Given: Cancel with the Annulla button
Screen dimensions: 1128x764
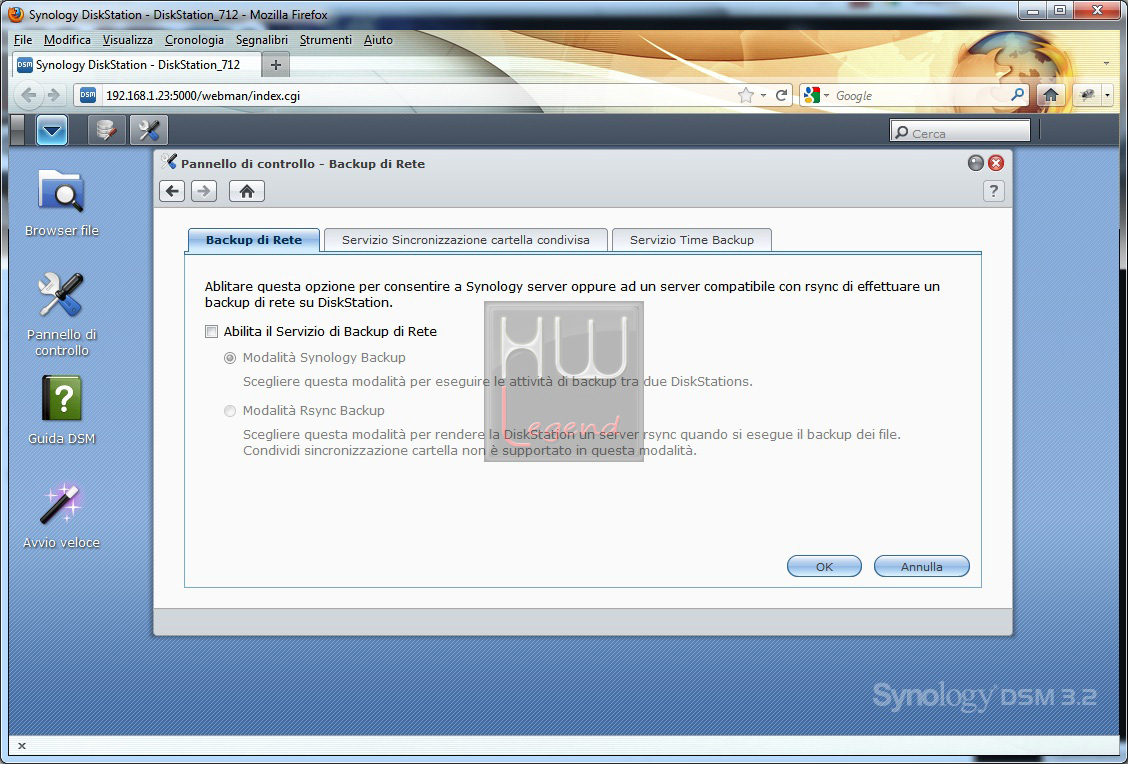Looking at the screenshot, I should [922, 567].
